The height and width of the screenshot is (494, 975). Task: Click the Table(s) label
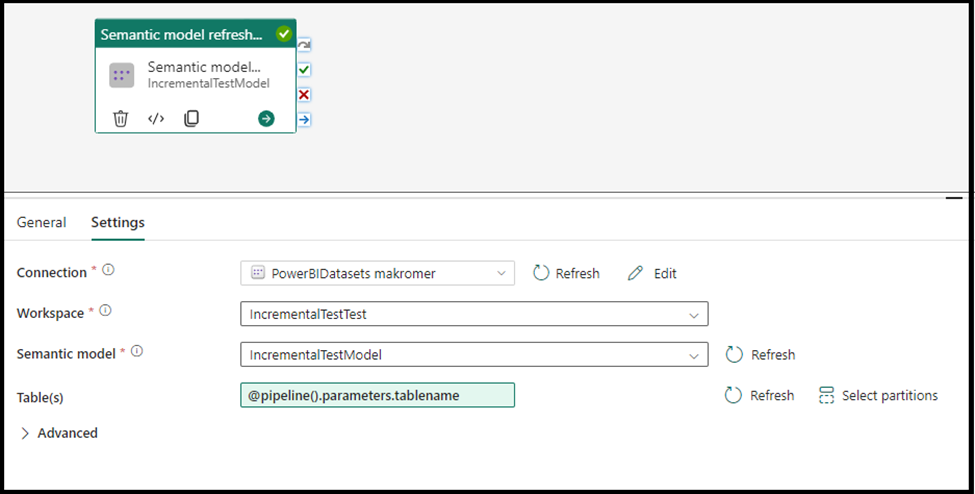click(40, 398)
